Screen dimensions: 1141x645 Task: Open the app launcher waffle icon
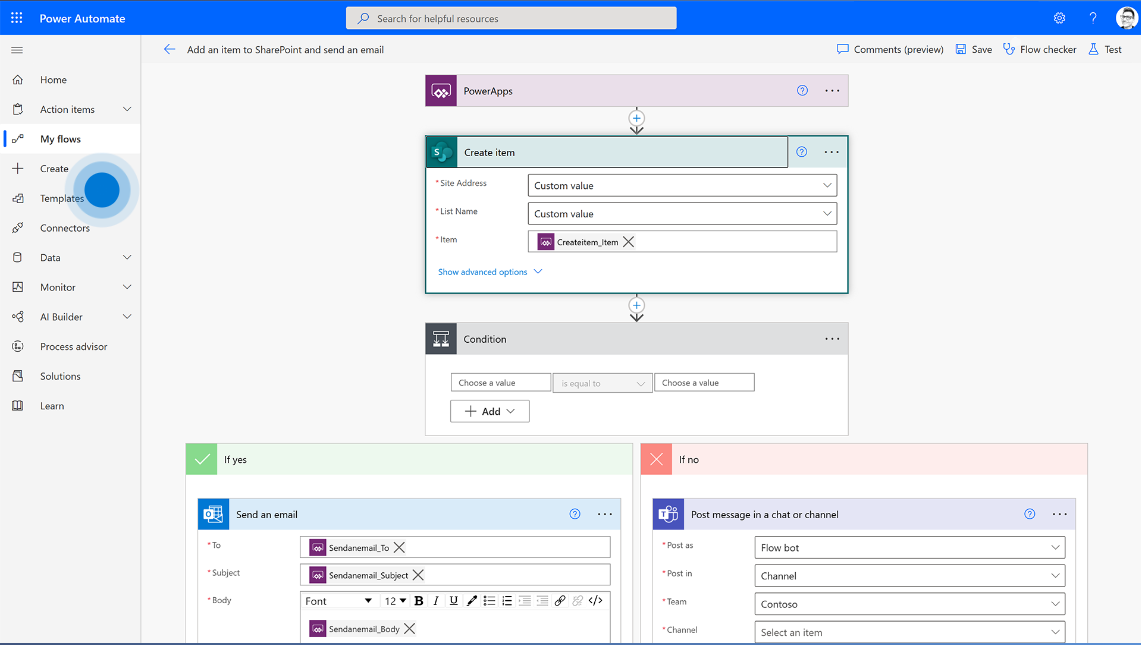(17, 17)
